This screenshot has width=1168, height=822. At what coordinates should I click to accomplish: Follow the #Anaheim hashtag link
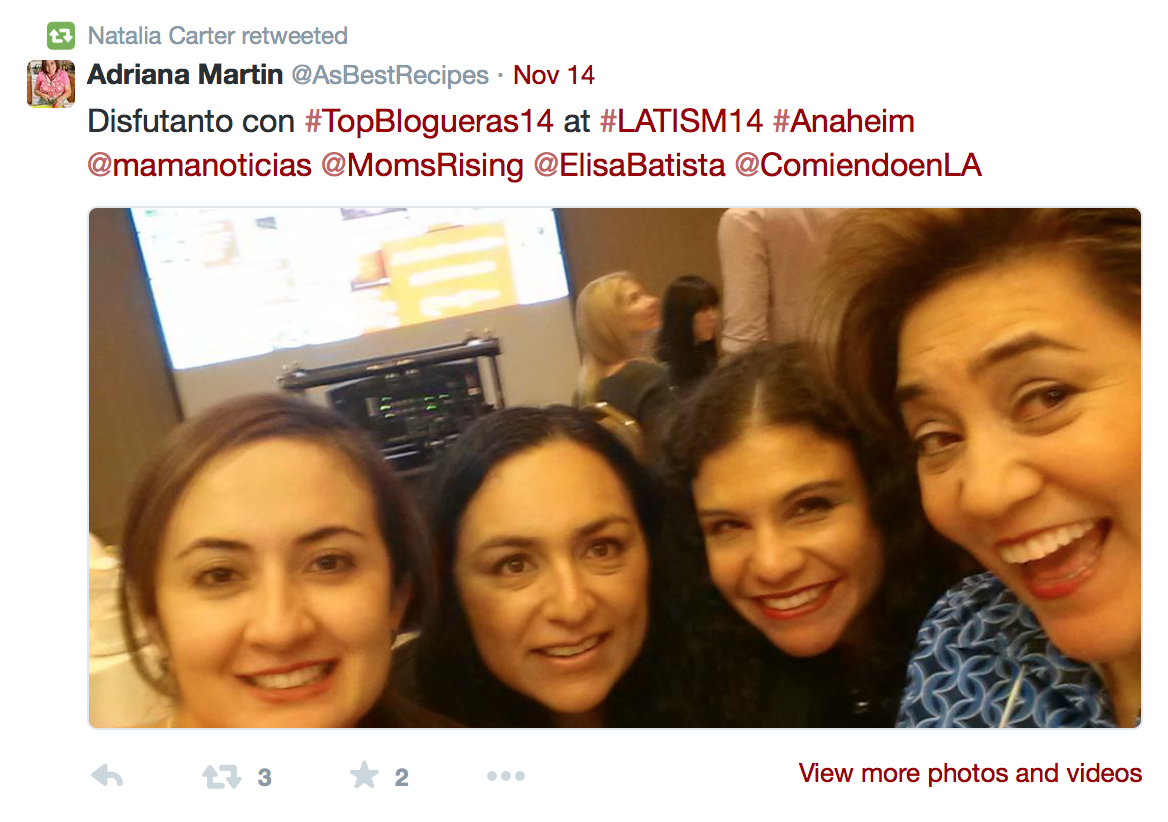coord(843,121)
